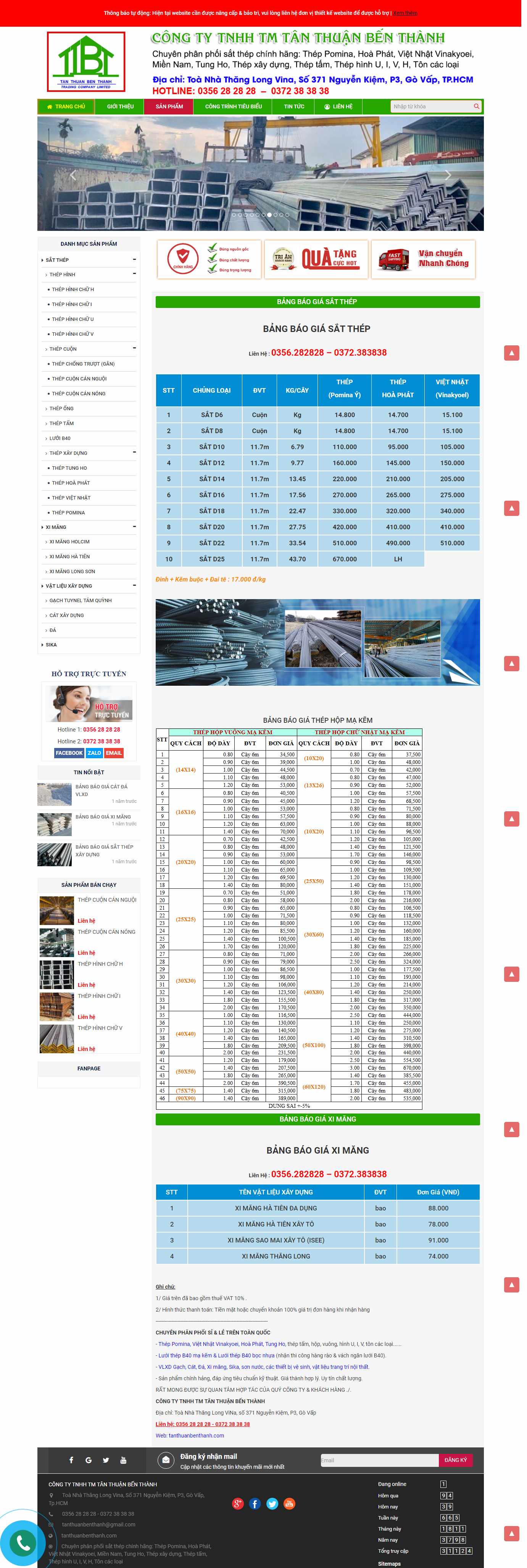Viewport: 527px width, 1568px height.
Task: Click the previous slide arrow on banner
Action: [x=73, y=175]
